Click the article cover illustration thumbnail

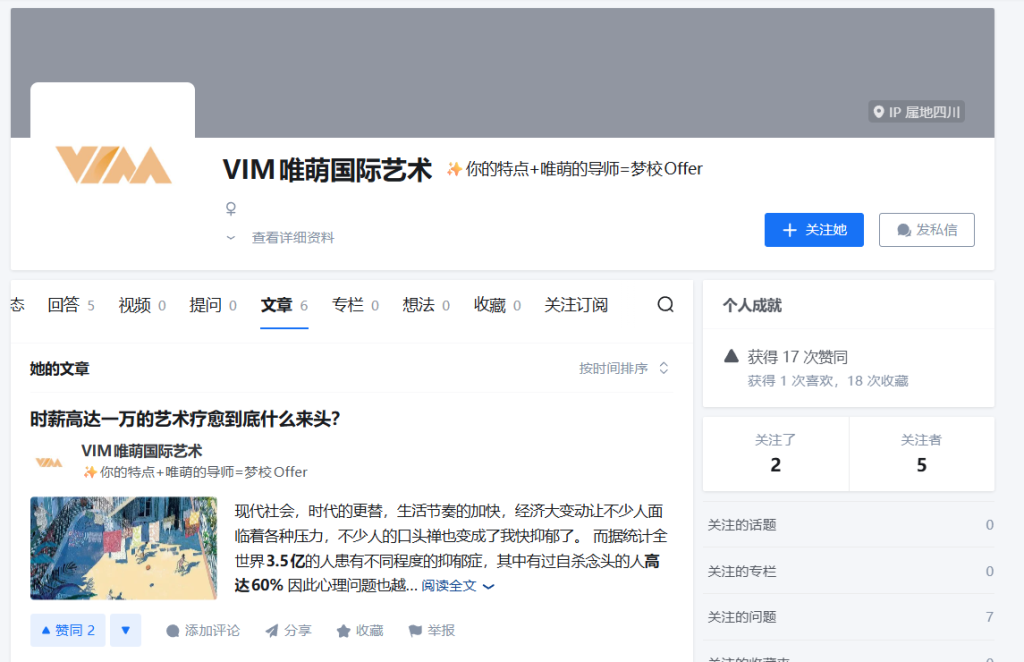point(123,548)
